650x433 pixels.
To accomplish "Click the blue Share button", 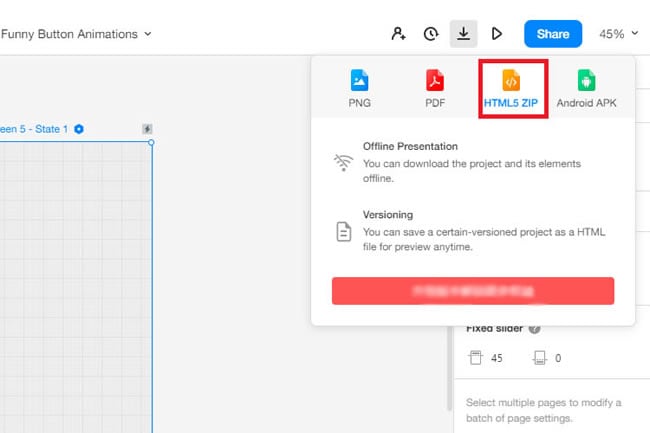I will 553,34.
